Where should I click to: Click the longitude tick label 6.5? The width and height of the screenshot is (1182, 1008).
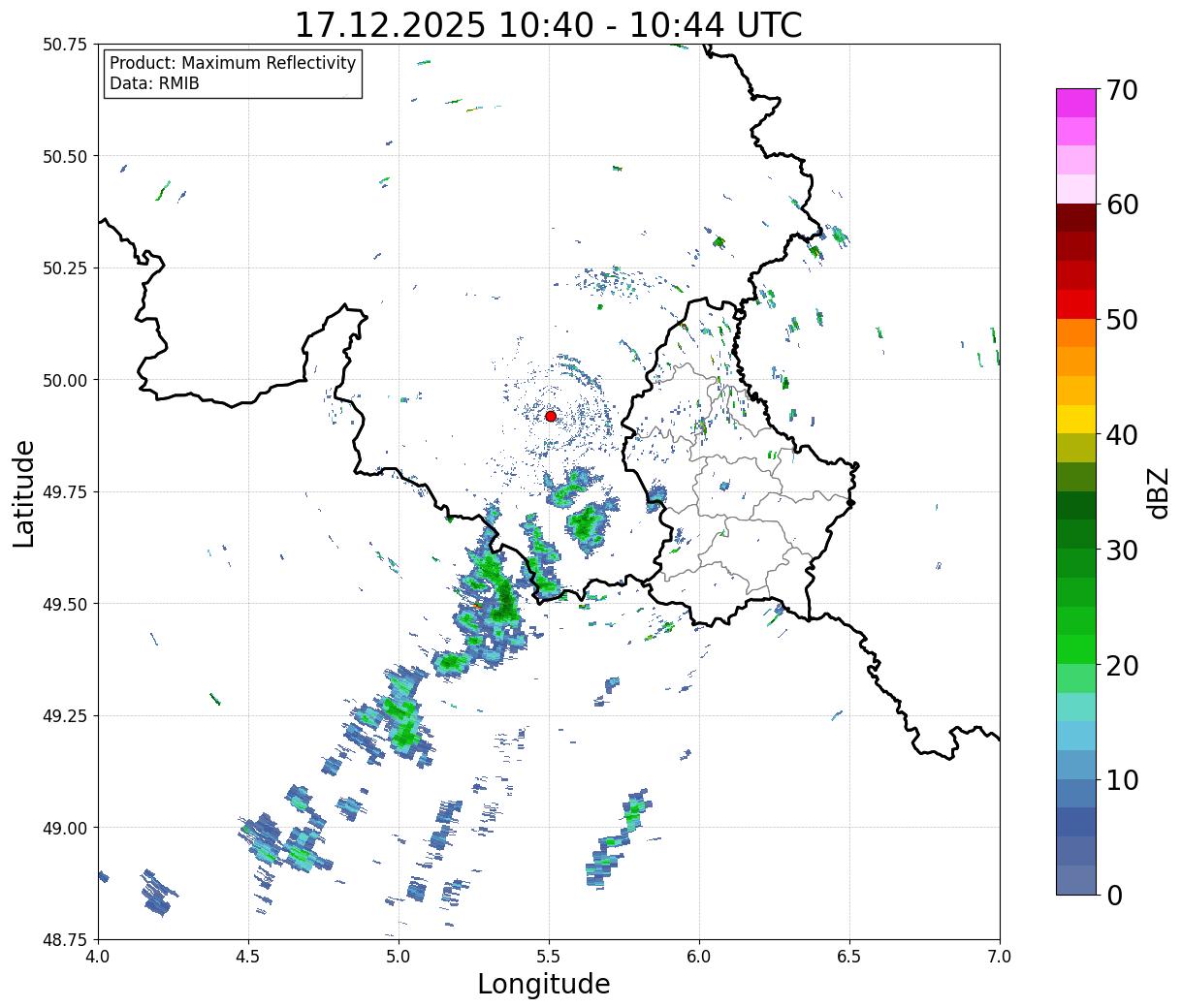(x=849, y=957)
